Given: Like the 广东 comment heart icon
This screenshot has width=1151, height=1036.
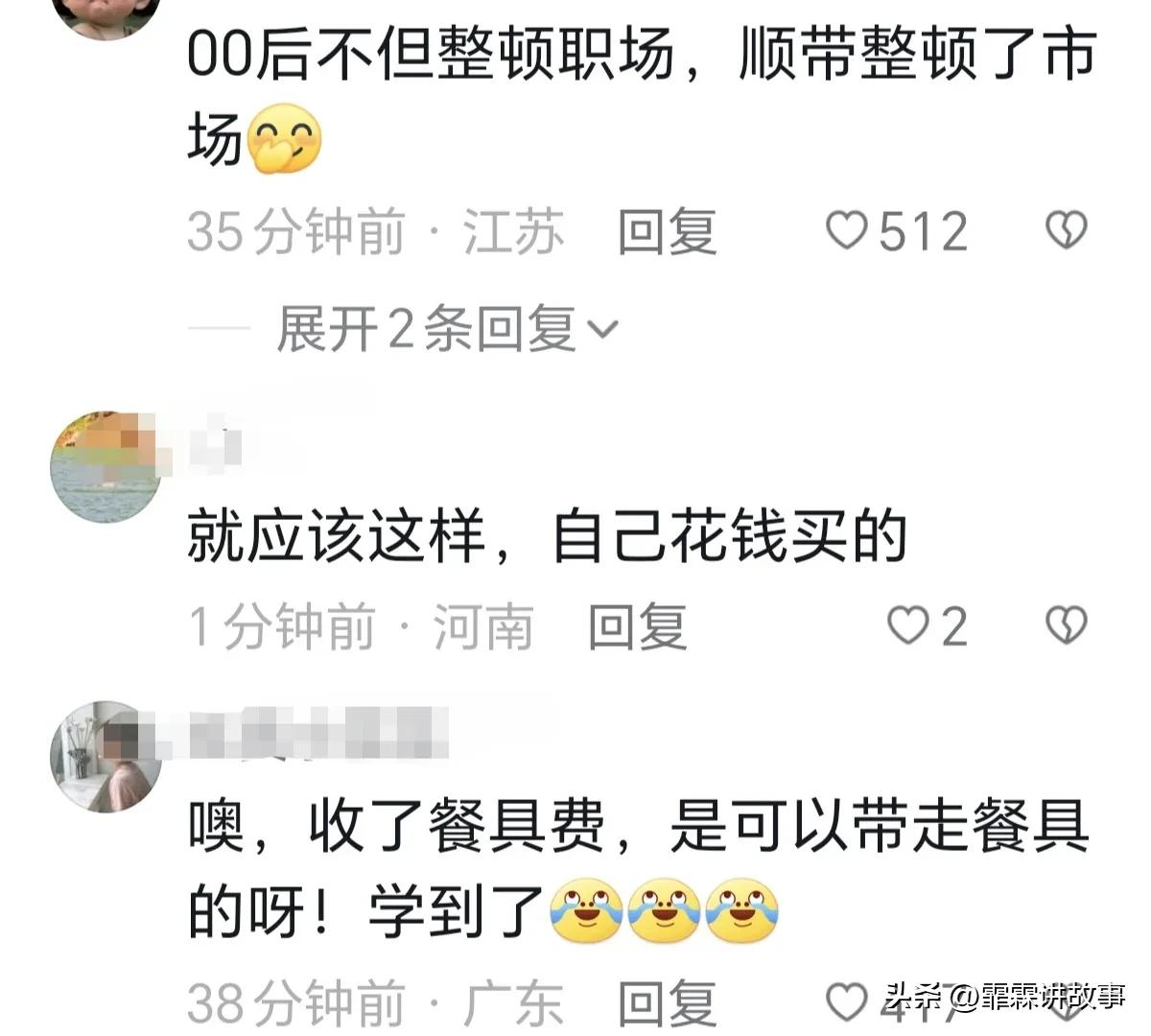Looking at the screenshot, I should (x=846, y=1002).
